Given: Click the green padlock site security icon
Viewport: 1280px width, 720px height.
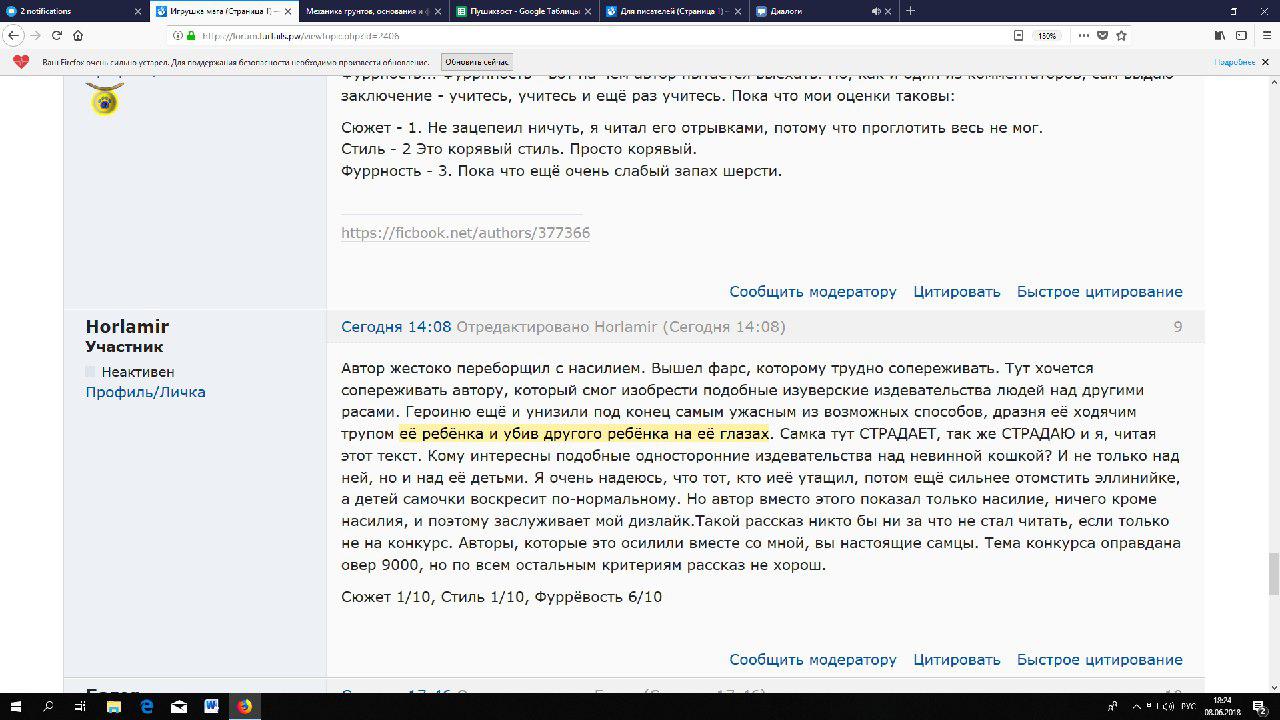Looking at the screenshot, I should pyautogui.click(x=191, y=35).
